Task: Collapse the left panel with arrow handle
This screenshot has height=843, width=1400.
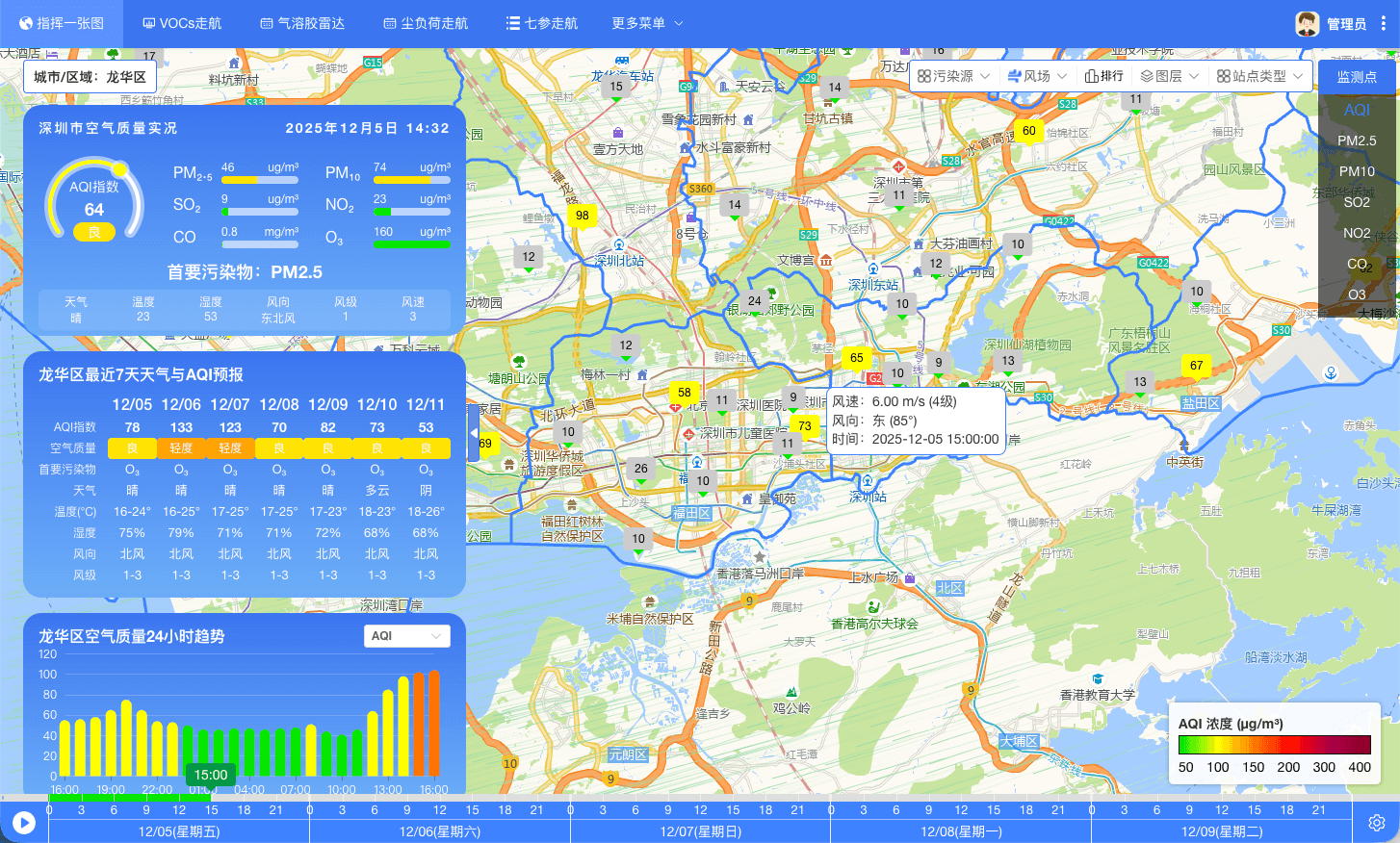Action: 473,433
